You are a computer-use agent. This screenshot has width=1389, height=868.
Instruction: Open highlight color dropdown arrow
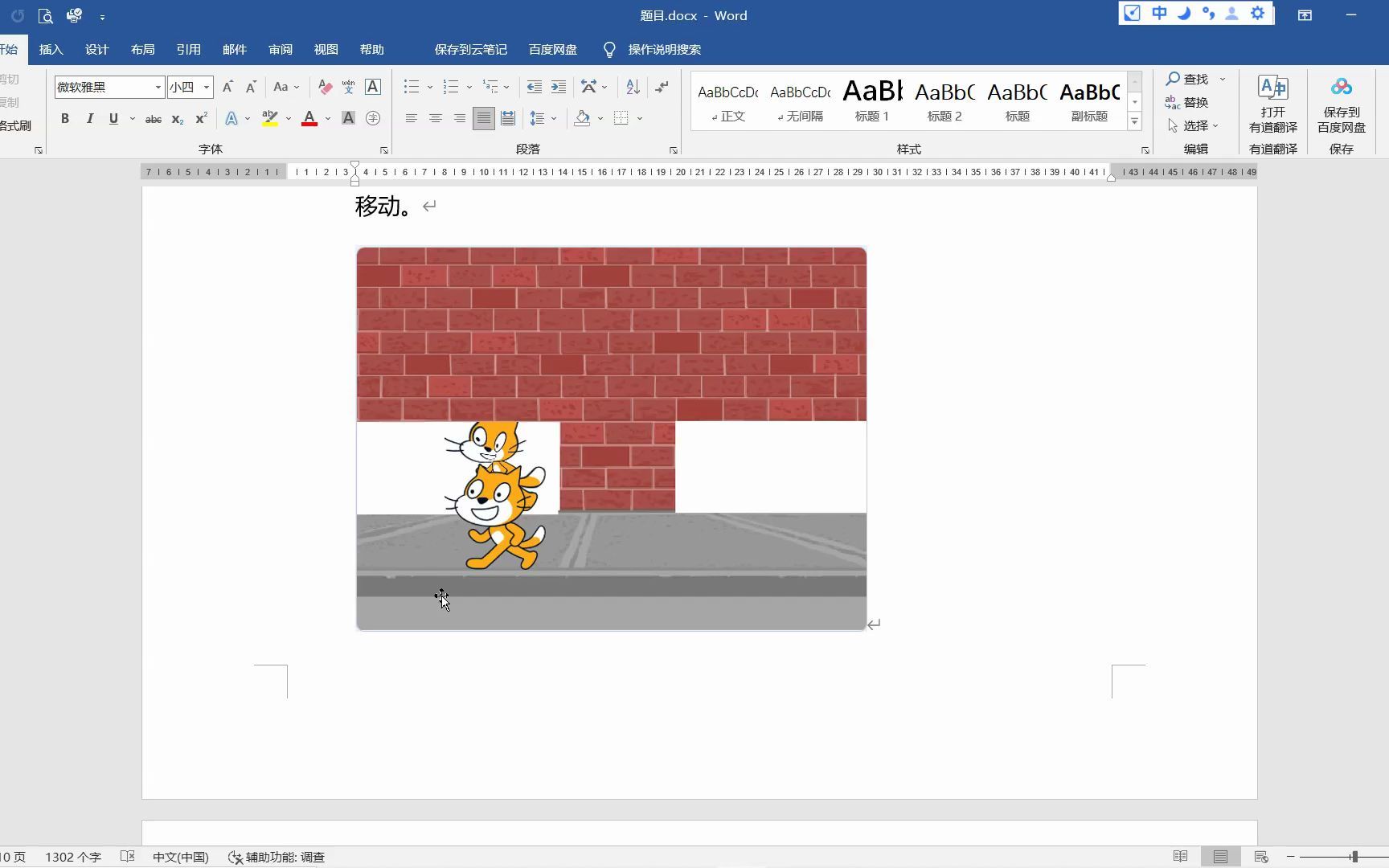click(289, 118)
